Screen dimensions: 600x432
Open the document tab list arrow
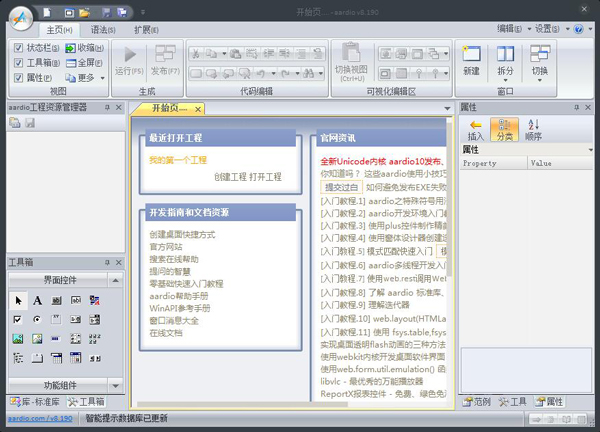click(x=447, y=109)
